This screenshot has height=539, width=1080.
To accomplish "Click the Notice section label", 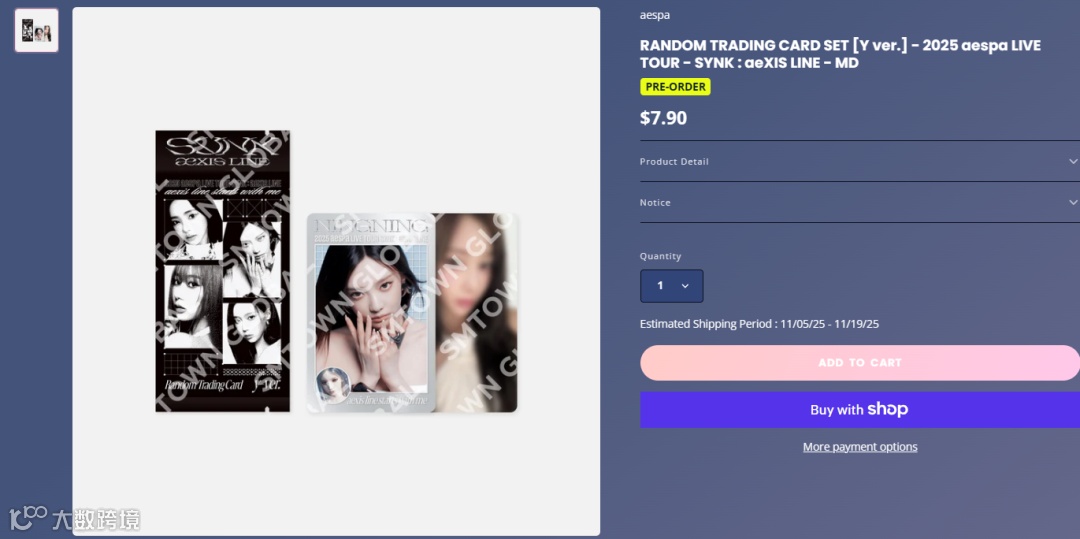I will coord(655,202).
